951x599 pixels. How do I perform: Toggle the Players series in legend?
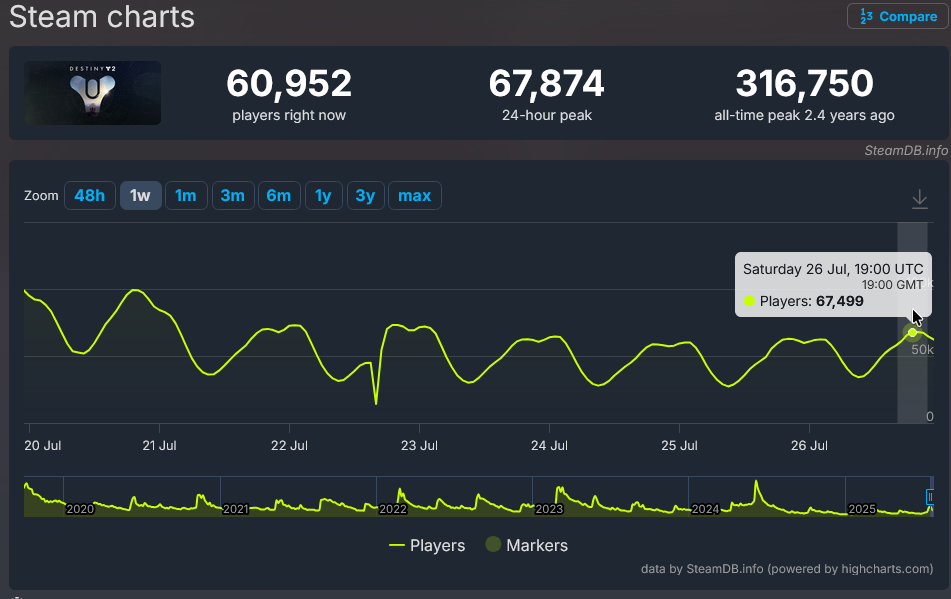tap(427, 545)
